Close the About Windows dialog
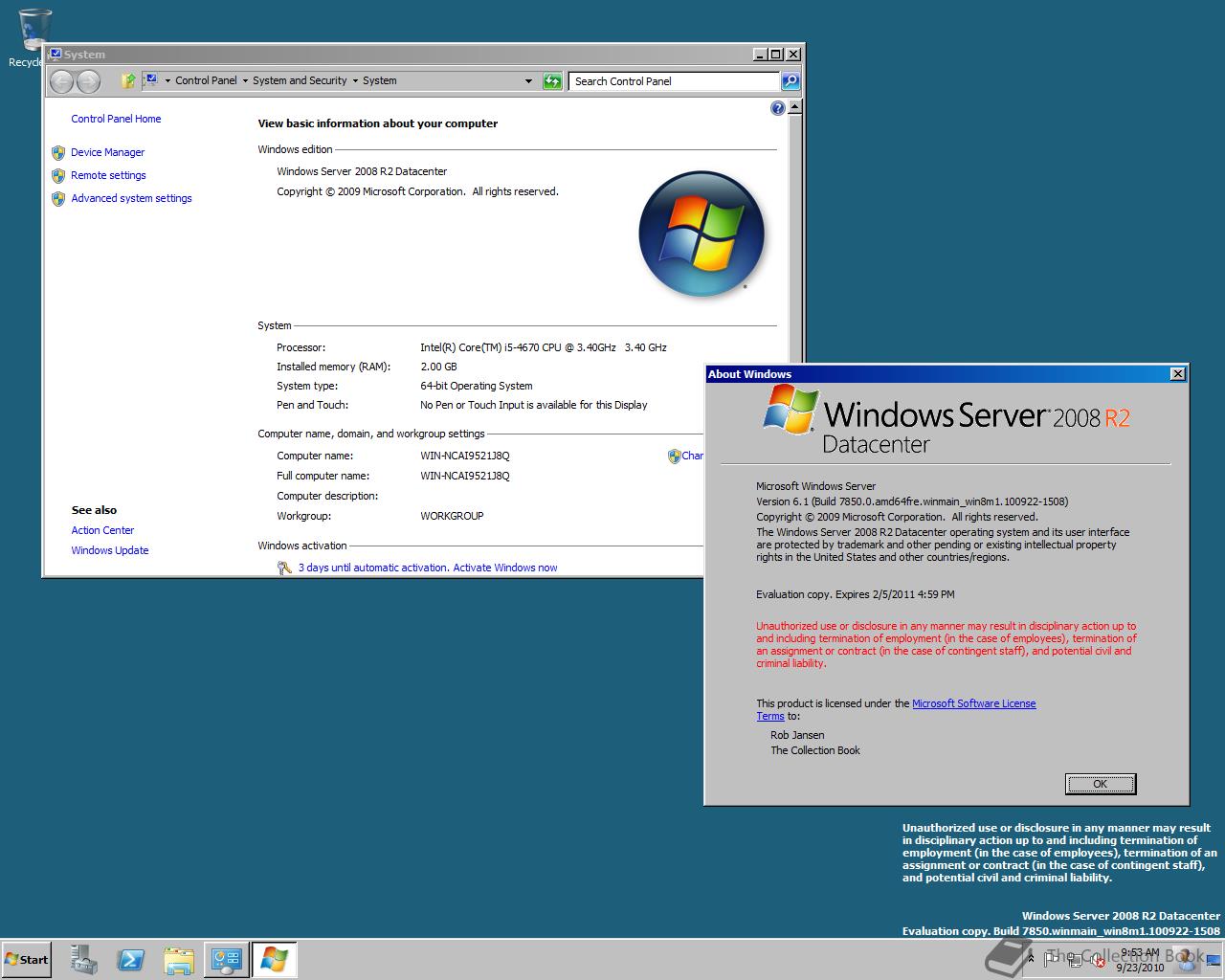The height and width of the screenshot is (980, 1225). [1178, 374]
